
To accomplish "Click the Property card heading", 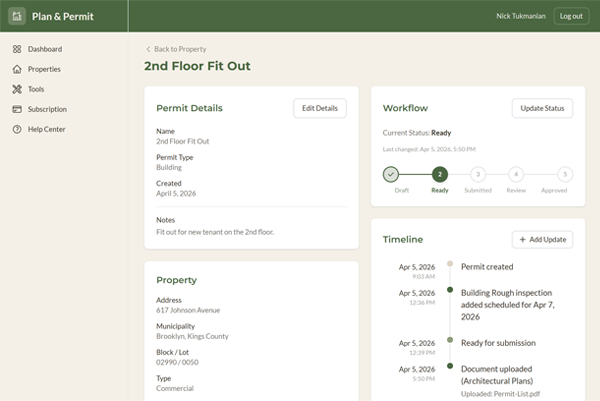I will tap(176, 280).
